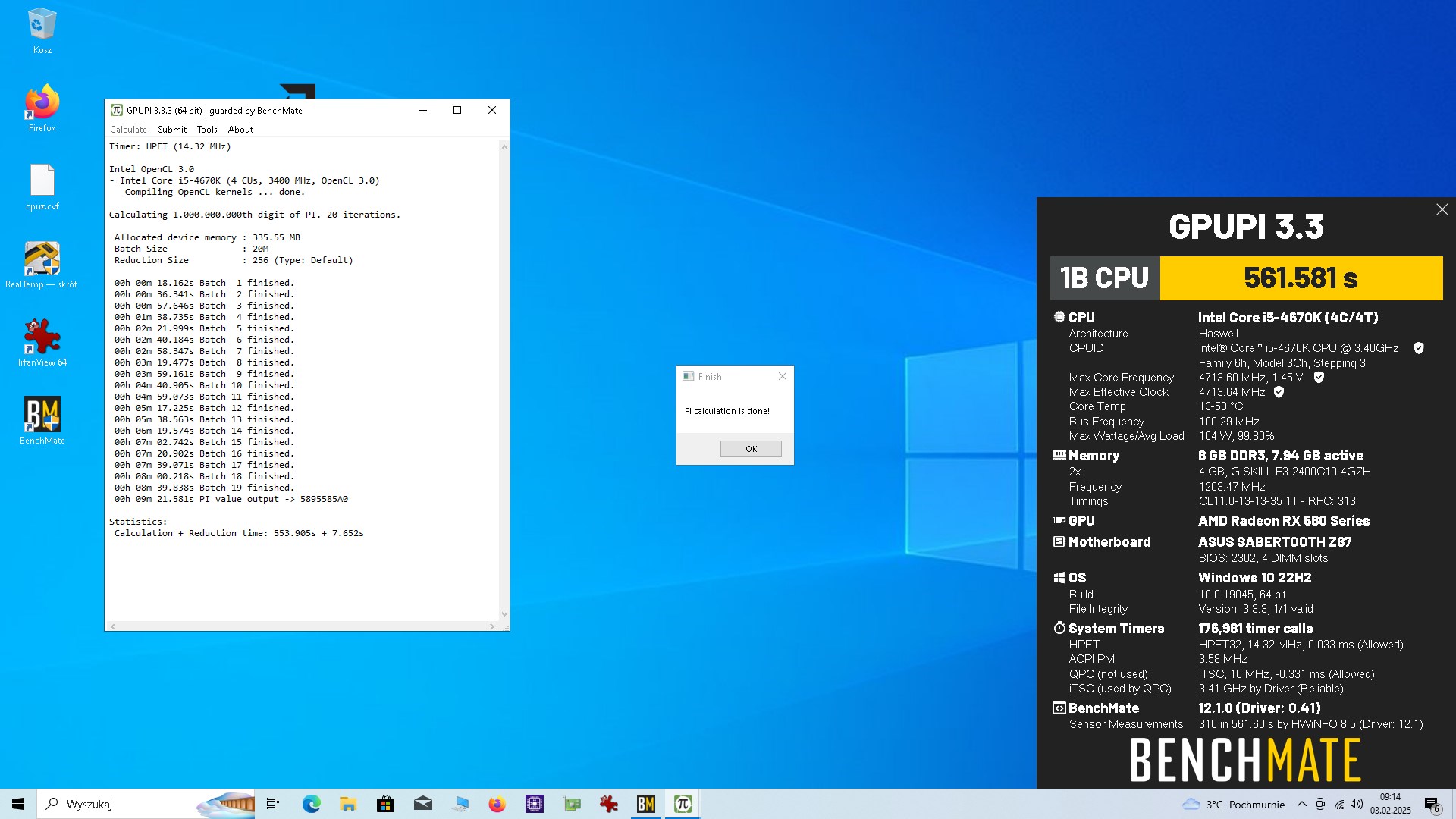
Task: Click the 1B CPU benchmark label
Action: click(1105, 278)
